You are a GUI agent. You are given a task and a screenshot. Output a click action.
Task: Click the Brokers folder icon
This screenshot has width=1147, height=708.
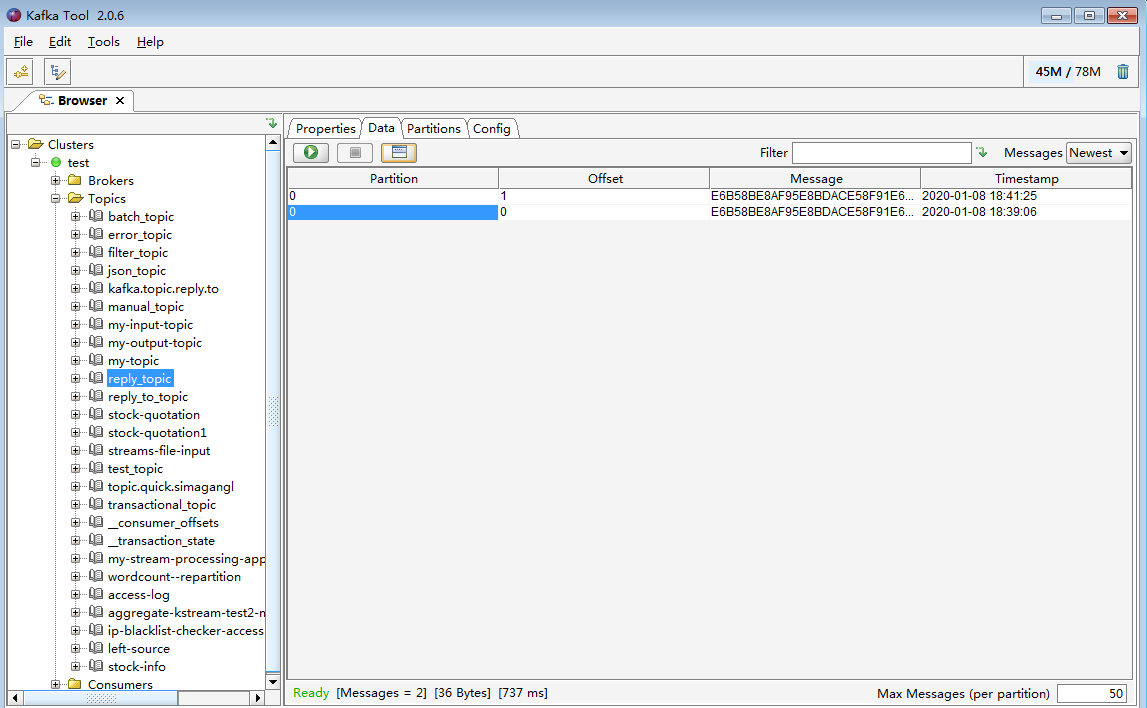click(75, 180)
